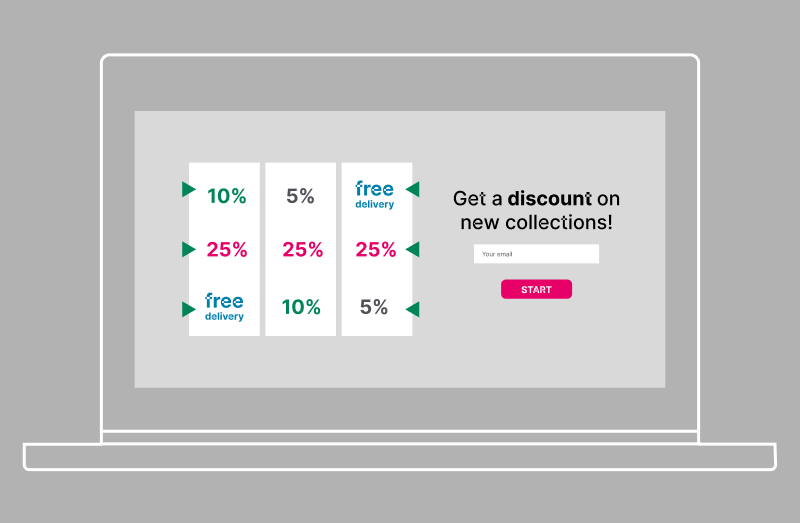Image resolution: width=800 pixels, height=523 pixels.
Task: Select the pink 25% in first reel
Action: [227, 250]
